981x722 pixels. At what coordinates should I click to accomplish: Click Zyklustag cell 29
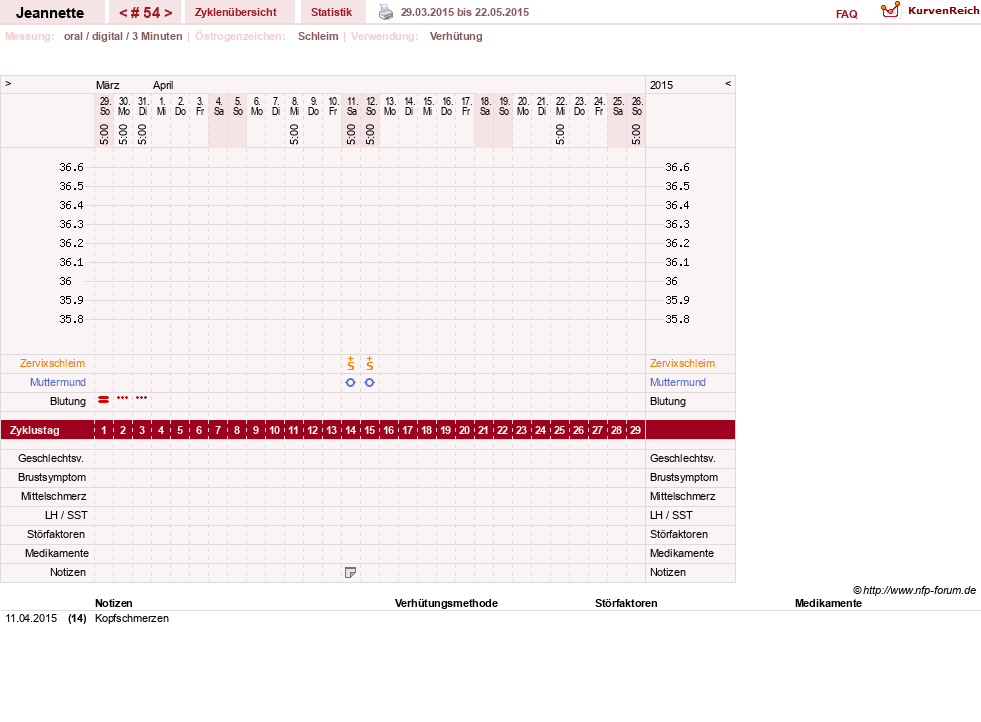click(636, 430)
